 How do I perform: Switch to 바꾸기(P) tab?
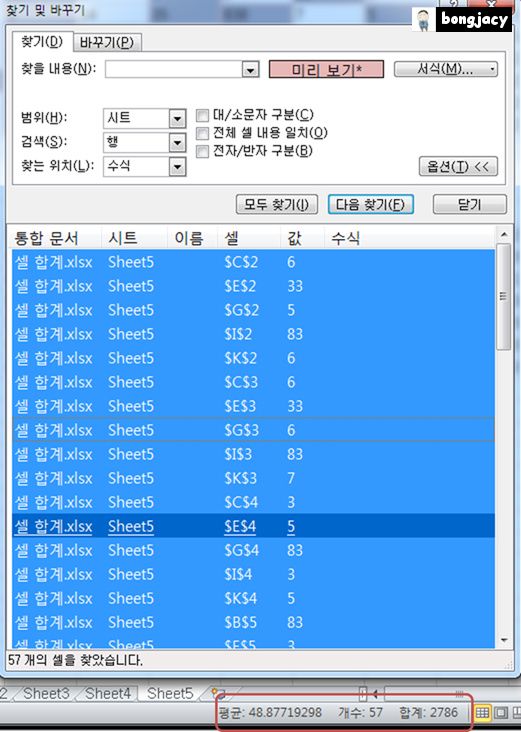[107, 43]
